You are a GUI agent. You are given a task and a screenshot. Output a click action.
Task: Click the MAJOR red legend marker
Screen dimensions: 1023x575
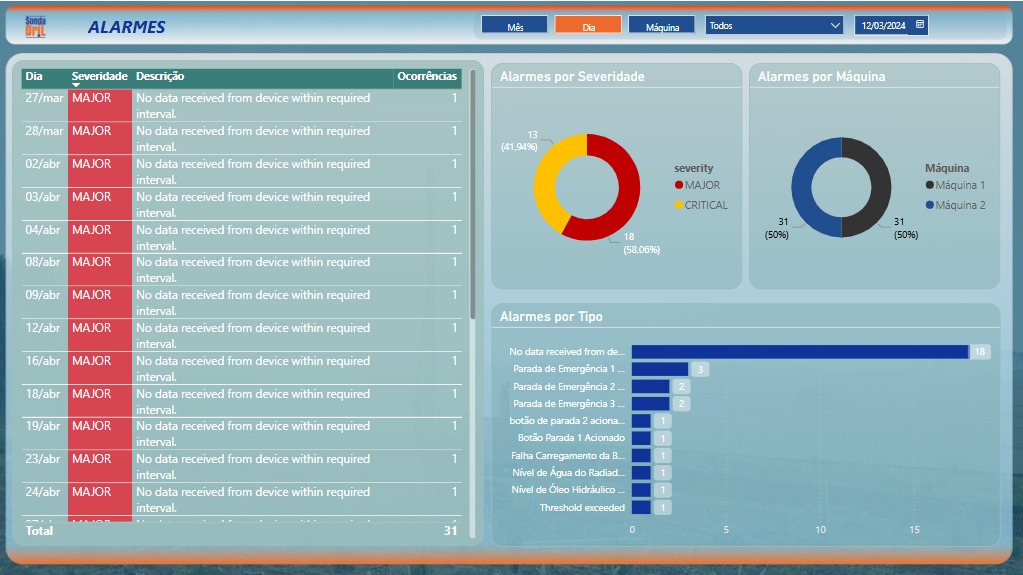(679, 185)
